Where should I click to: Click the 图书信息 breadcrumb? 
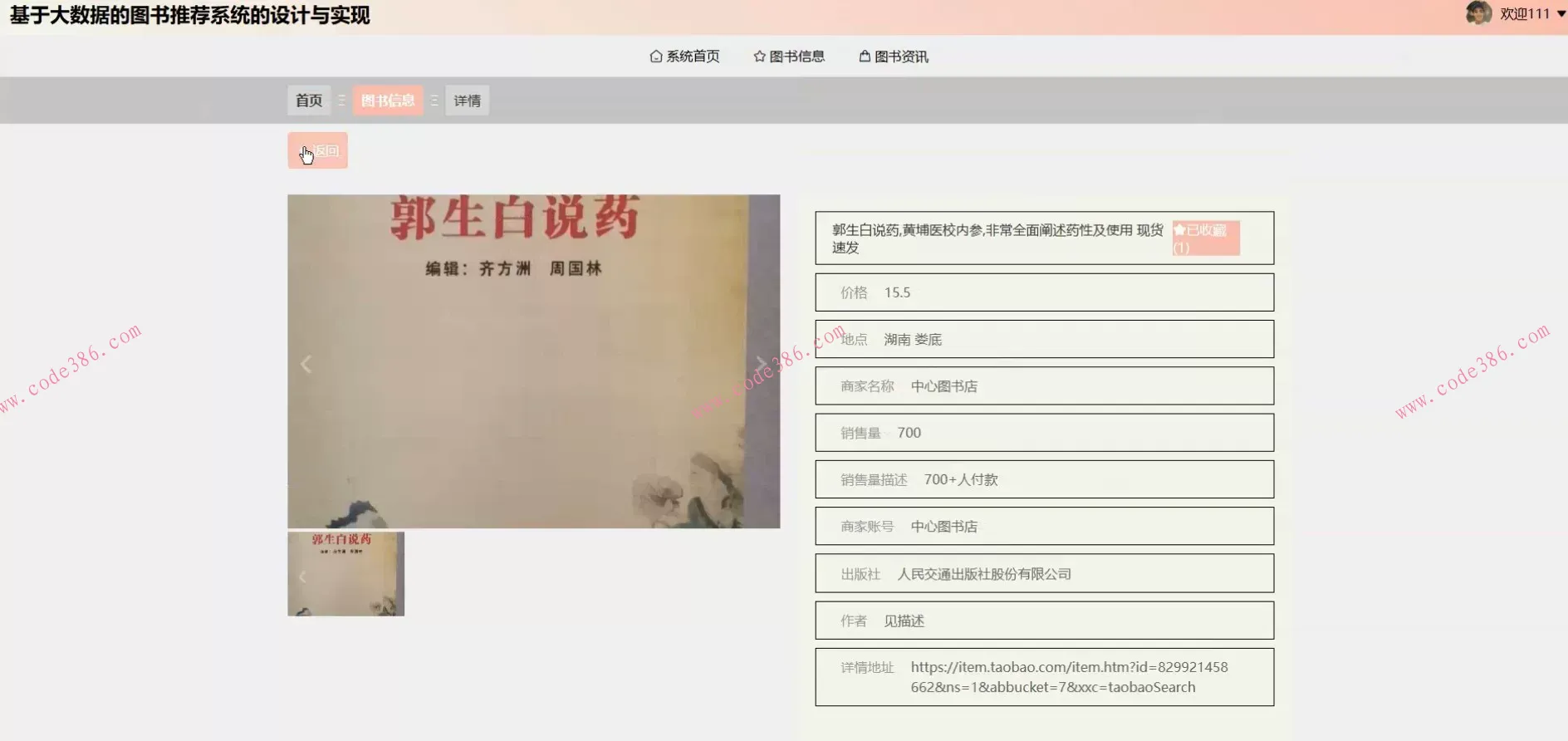388,101
